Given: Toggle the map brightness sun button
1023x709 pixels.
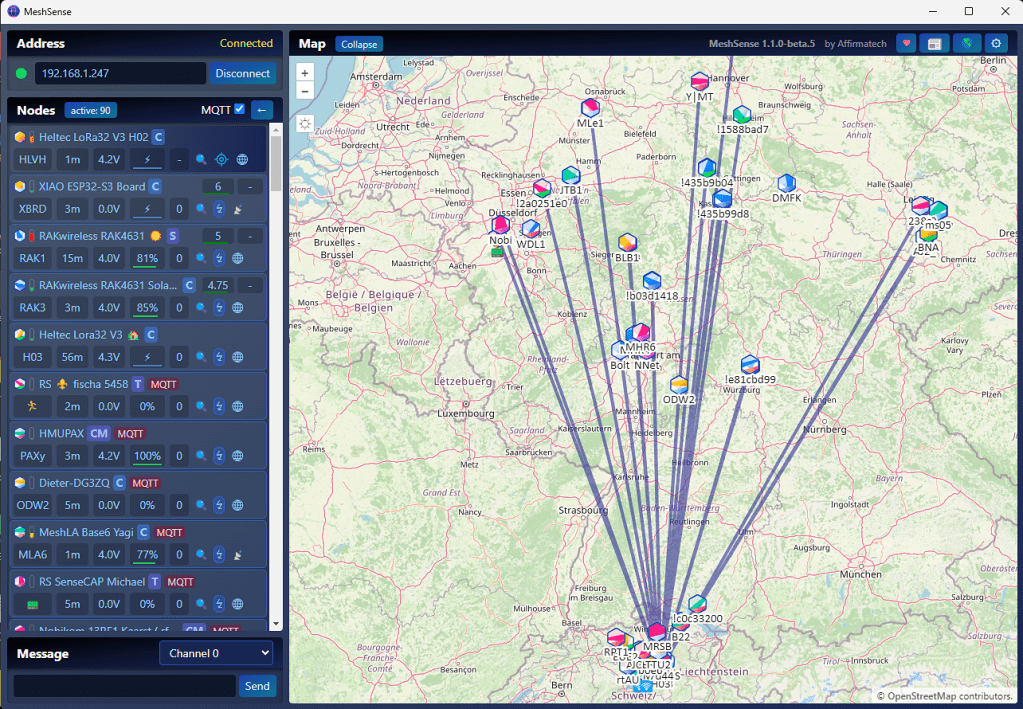Looking at the screenshot, I should 305,124.
